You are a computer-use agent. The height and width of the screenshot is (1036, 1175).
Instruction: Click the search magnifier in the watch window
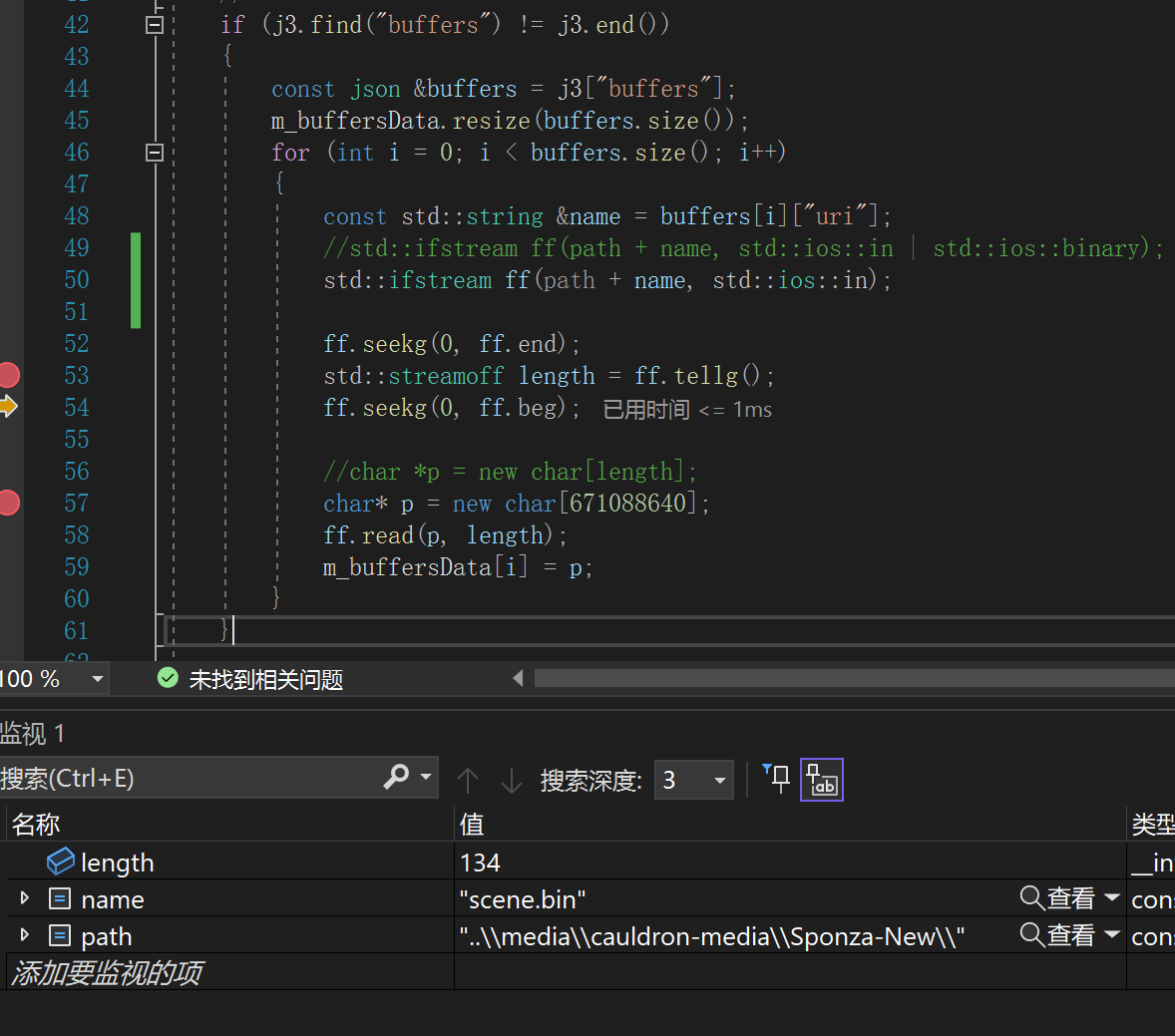coord(398,778)
